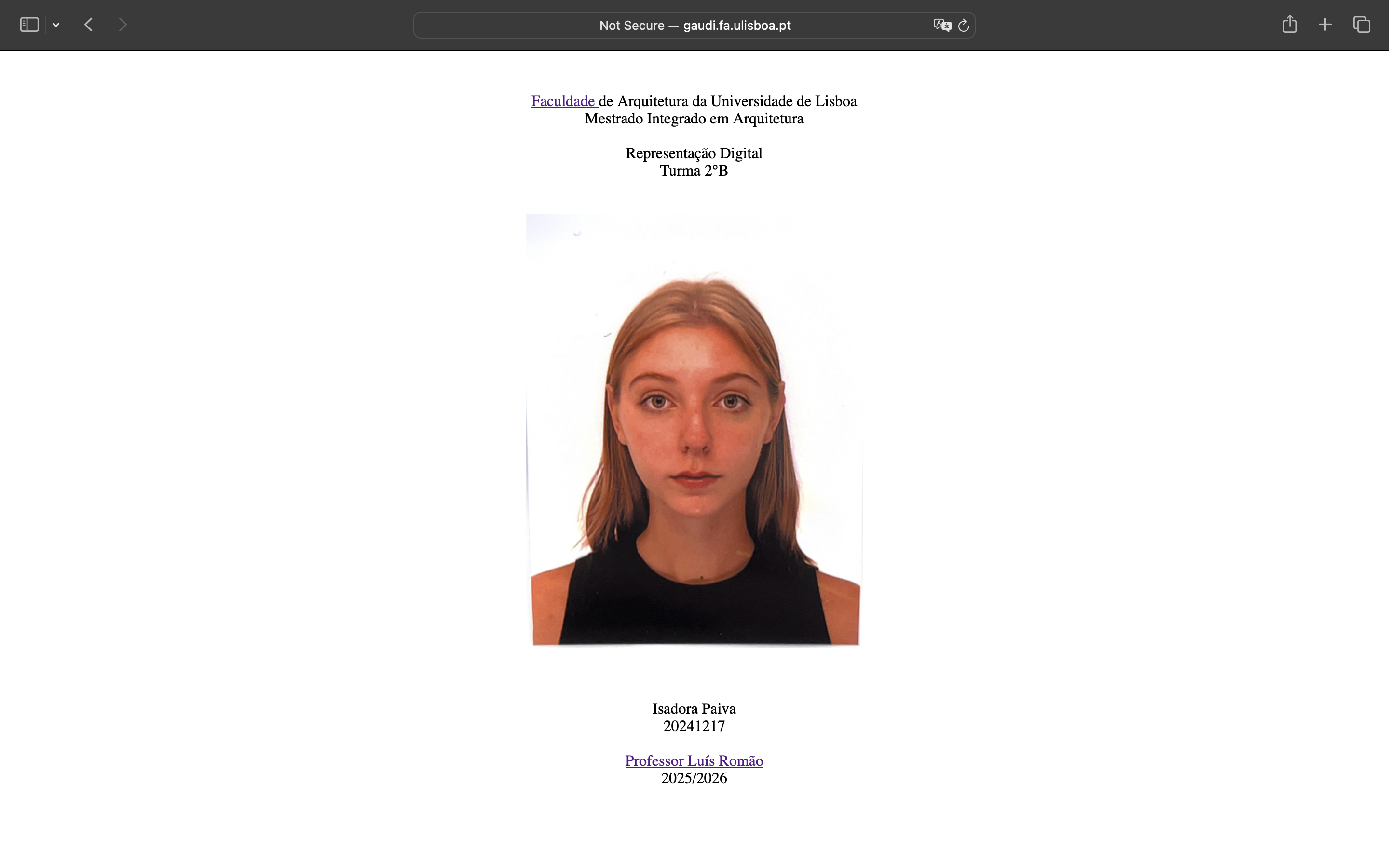Open a new tab with plus icon
1389x868 pixels.
[x=1325, y=25]
